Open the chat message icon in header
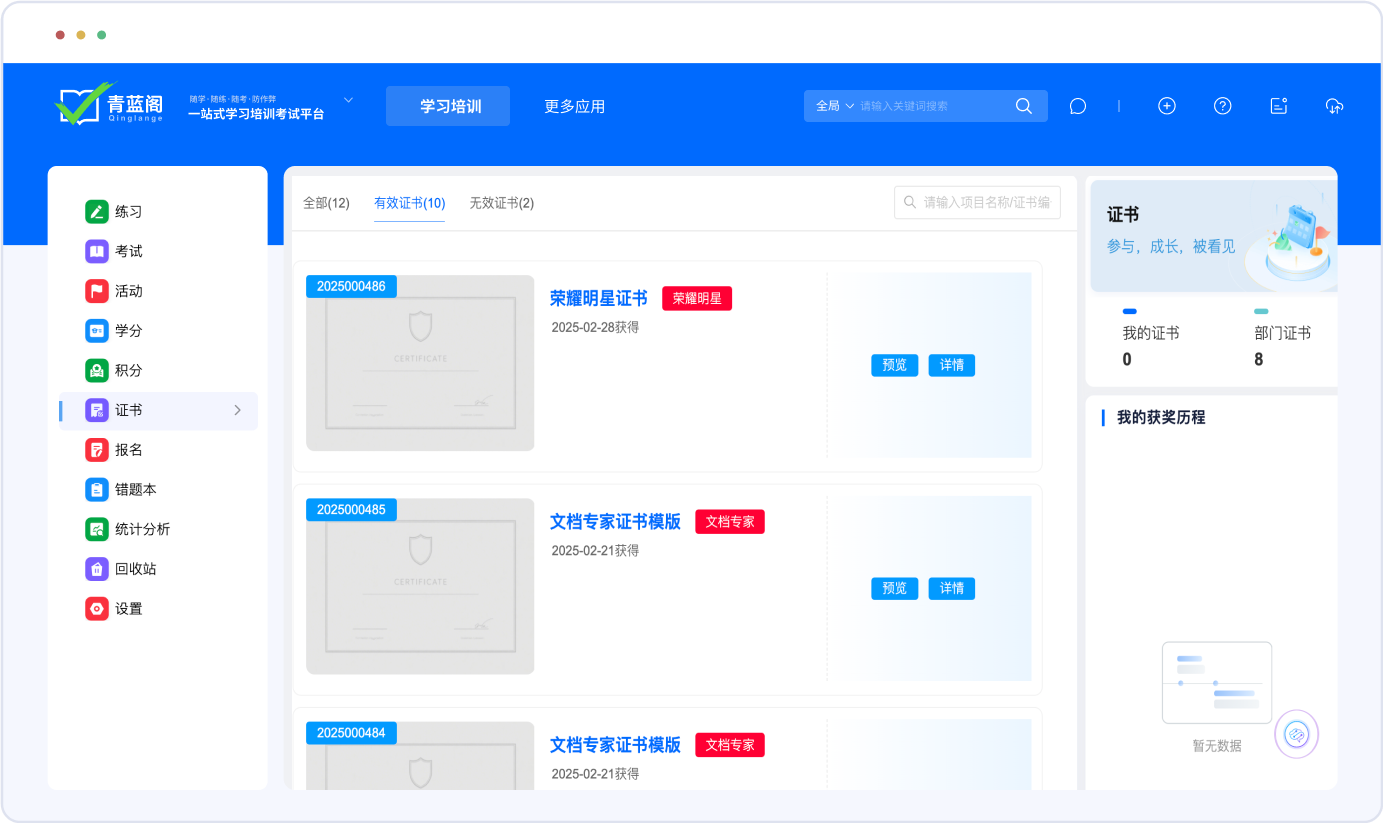Image resolution: width=1383 pixels, height=823 pixels. (1077, 106)
